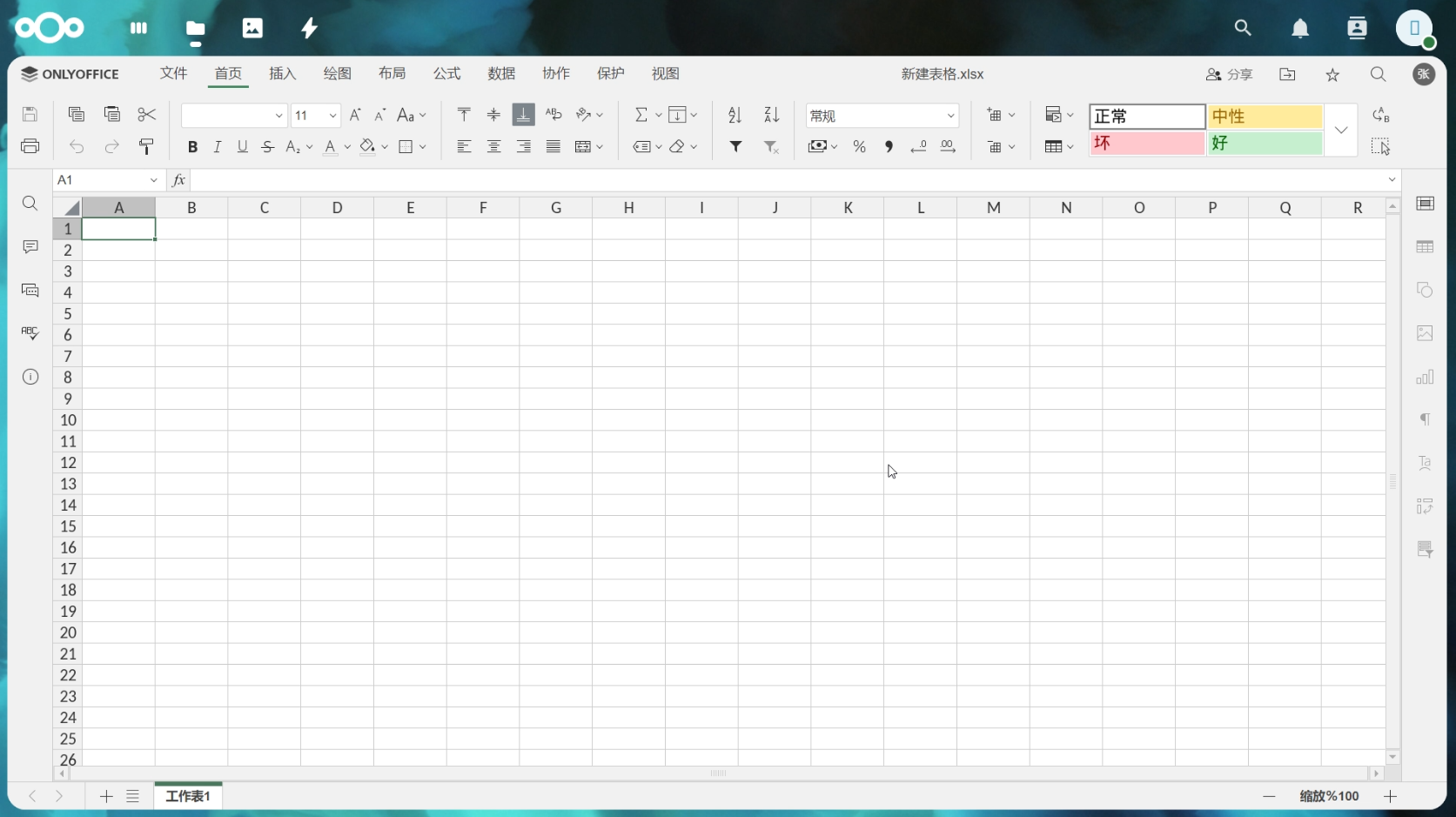Zoom out with minus button
The image size is (1456, 817).
pyautogui.click(x=1269, y=796)
